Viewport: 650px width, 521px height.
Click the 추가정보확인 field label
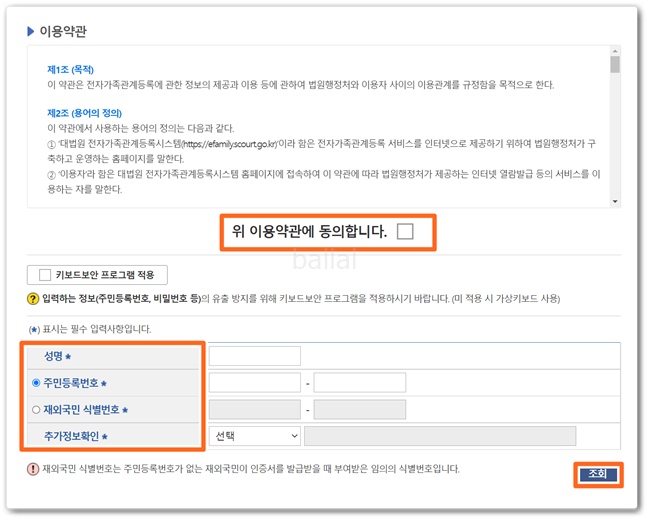[72, 436]
